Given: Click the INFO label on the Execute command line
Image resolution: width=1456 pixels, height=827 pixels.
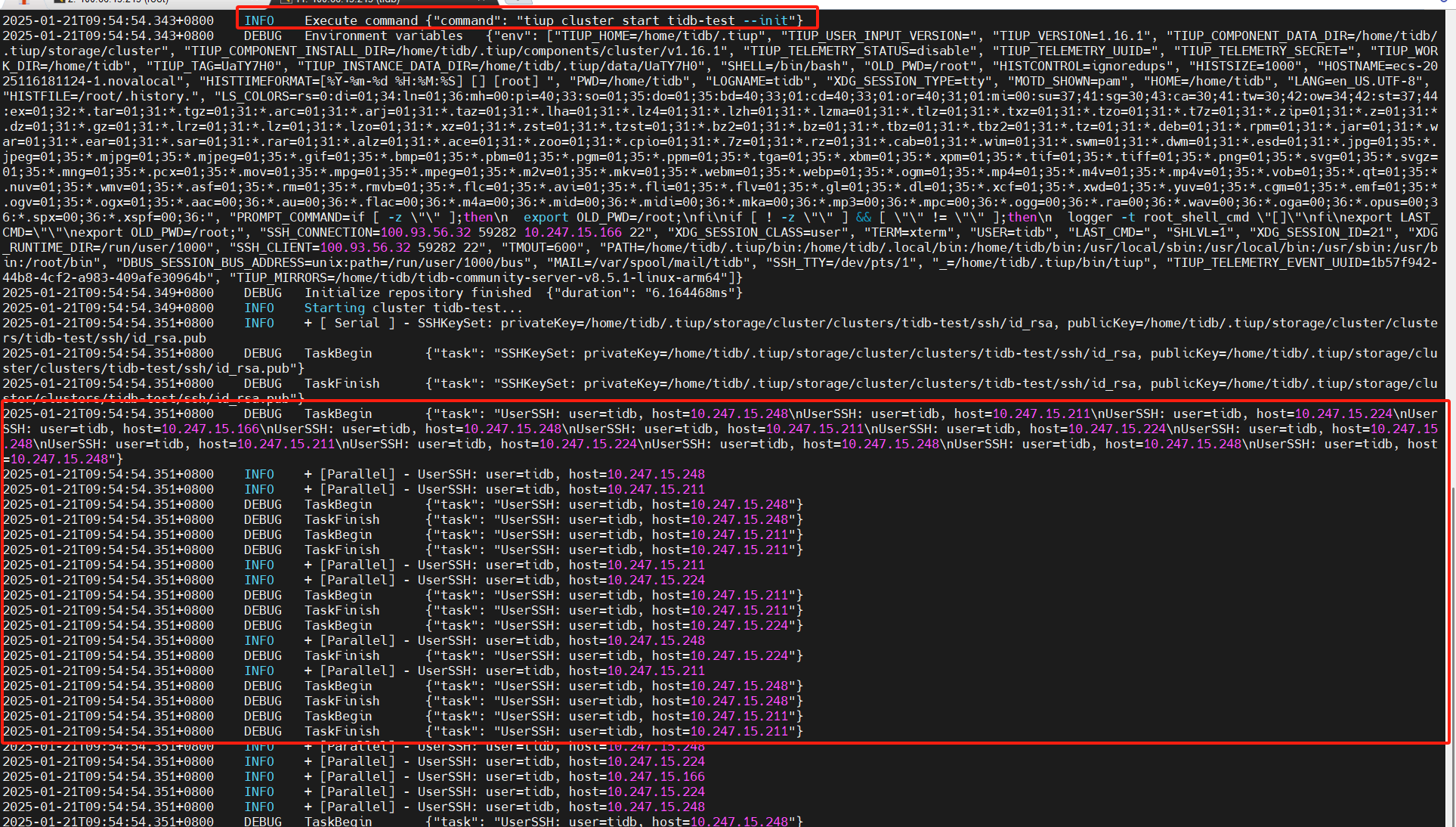Looking at the screenshot, I should tap(258, 20).
